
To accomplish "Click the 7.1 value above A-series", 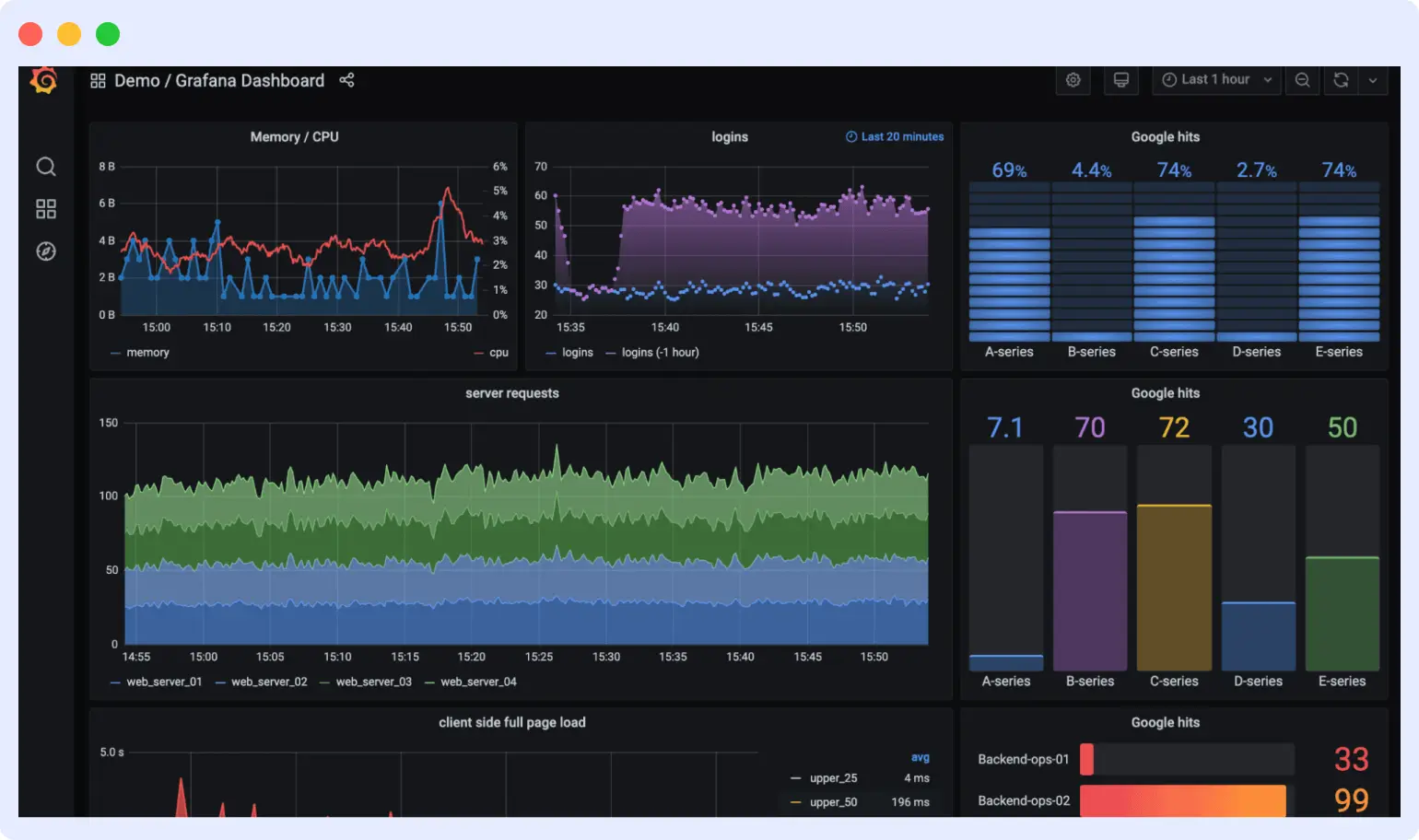I will 1005,427.
